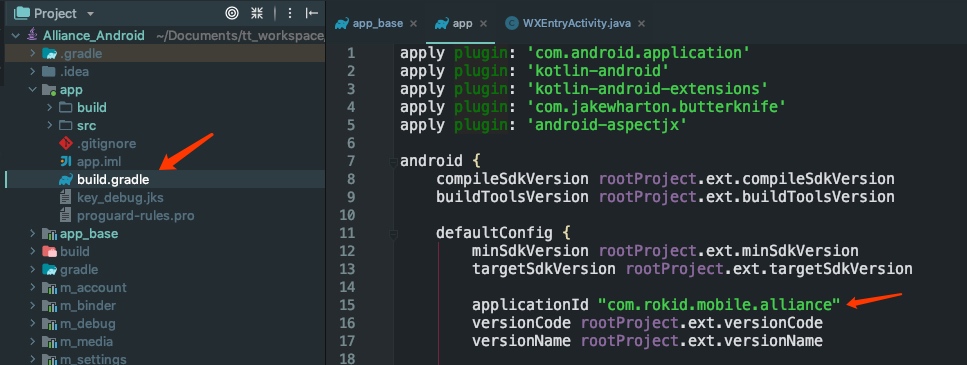Open the Project view dropdown
Viewport: 967px width, 365px height.
click(x=91, y=14)
